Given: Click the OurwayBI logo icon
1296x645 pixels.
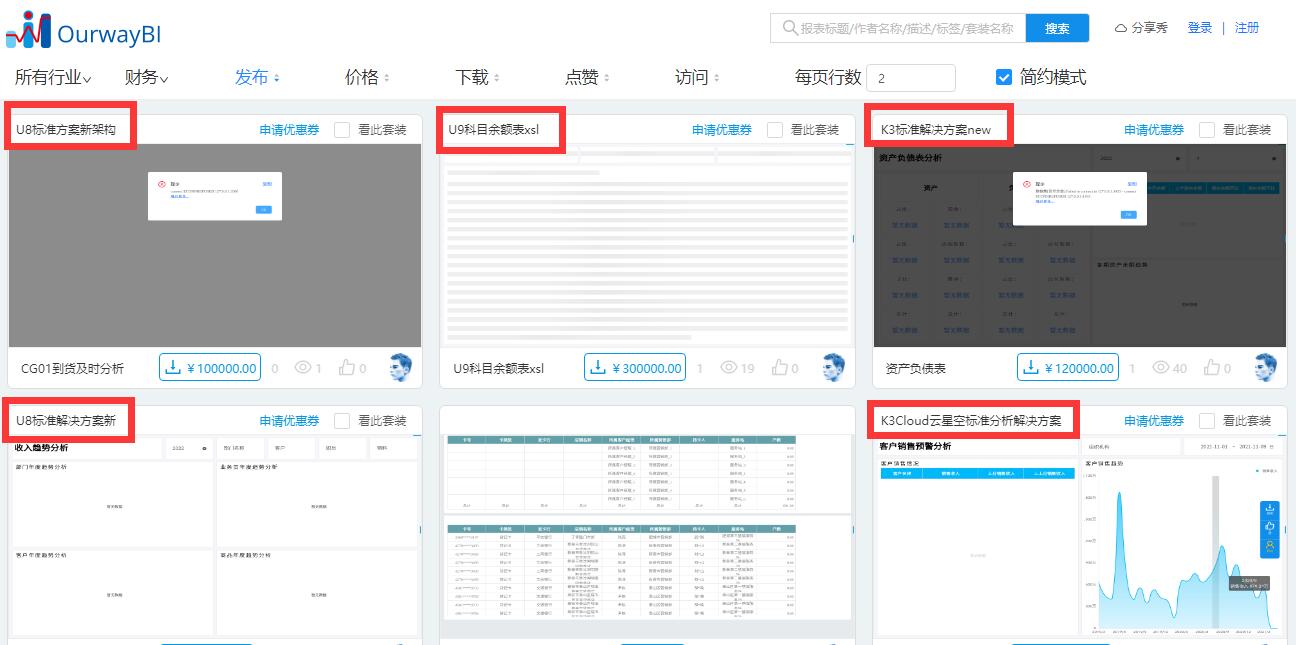Looking at the screenshot, I should point(30,28).
